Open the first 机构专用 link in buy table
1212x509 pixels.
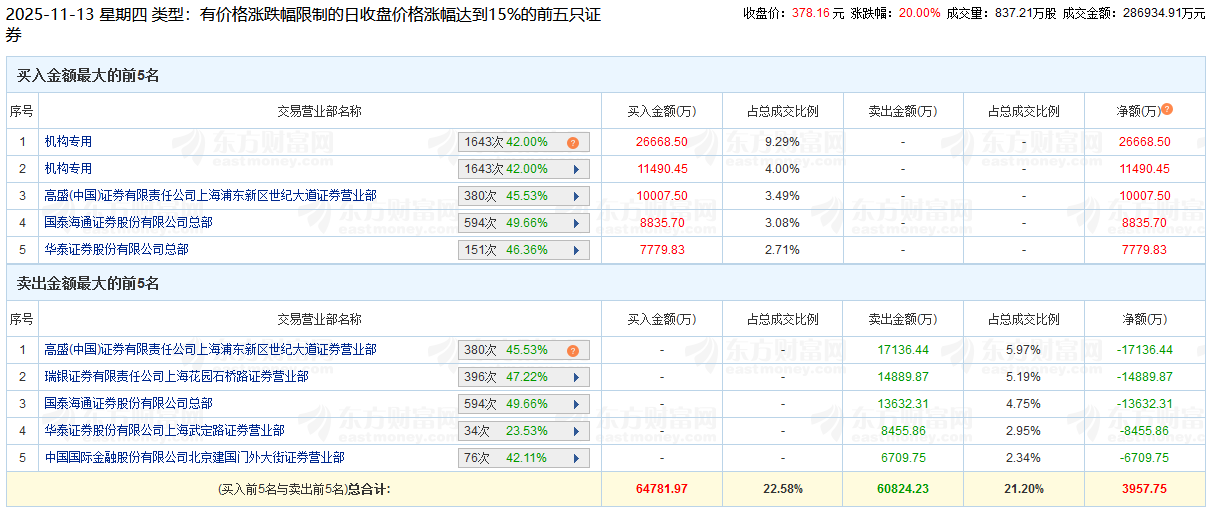pyautogui.click(x=68, y=142)
